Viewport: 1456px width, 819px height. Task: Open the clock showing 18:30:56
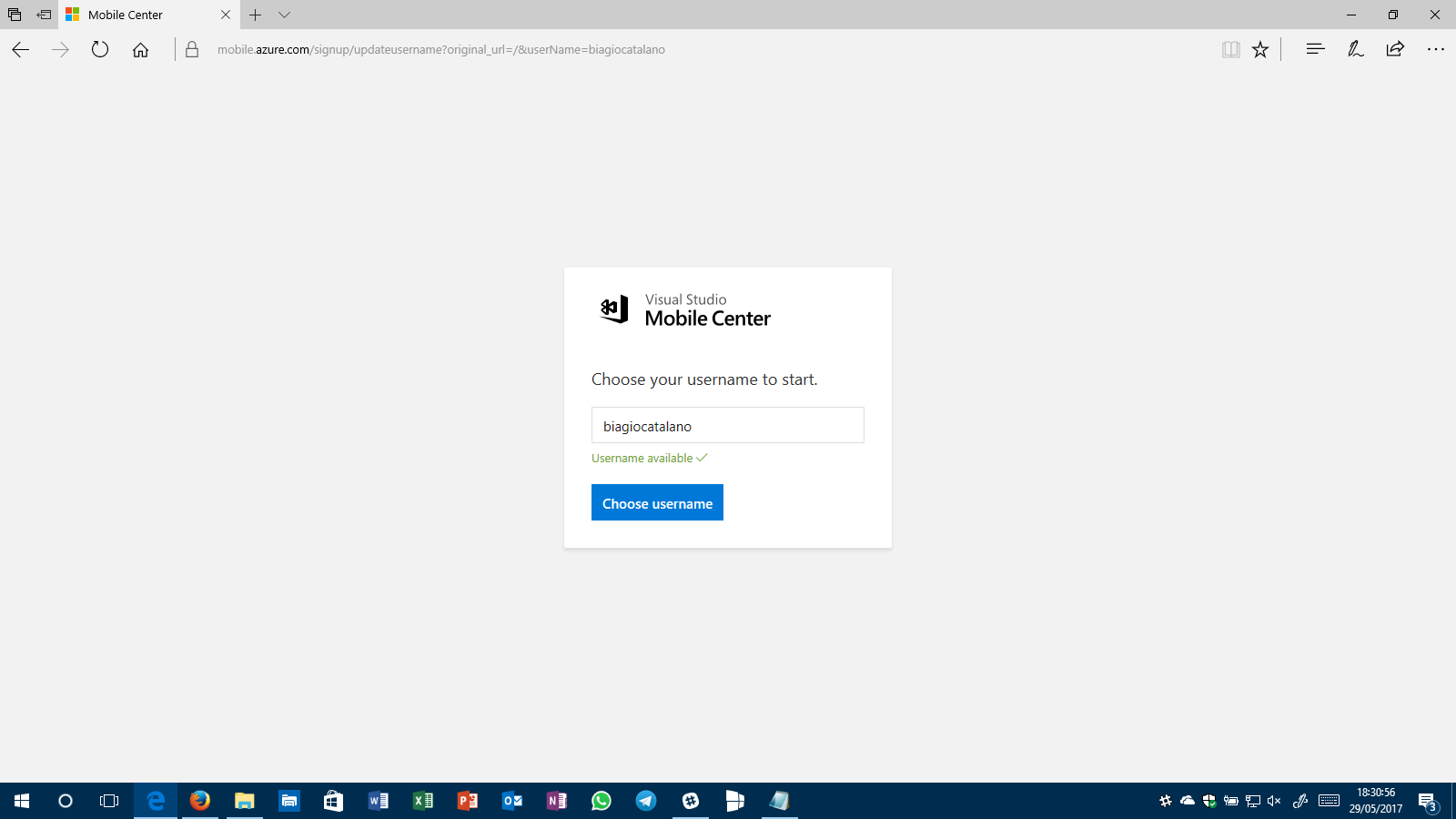1376,801
